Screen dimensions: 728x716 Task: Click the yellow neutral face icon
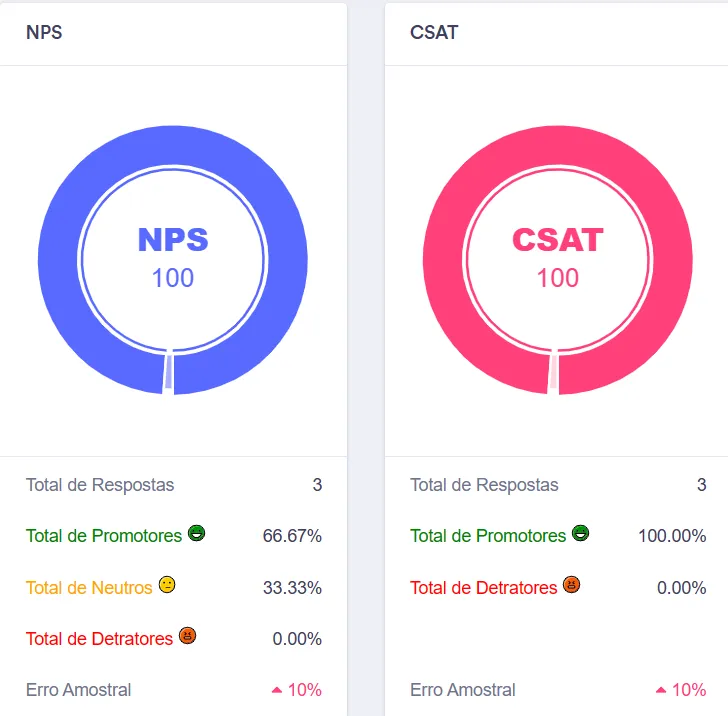coord(167,585)
